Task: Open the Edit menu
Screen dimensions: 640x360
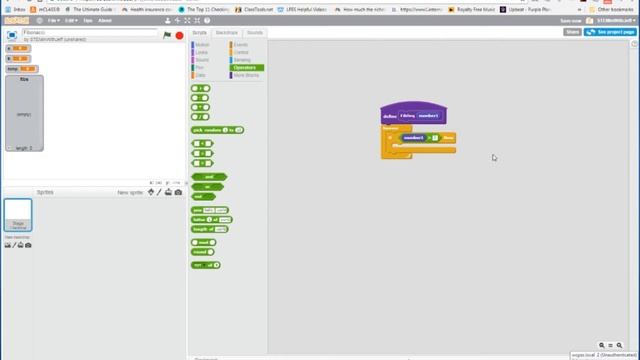Action: pyautogui.click(x=71, y=20)
